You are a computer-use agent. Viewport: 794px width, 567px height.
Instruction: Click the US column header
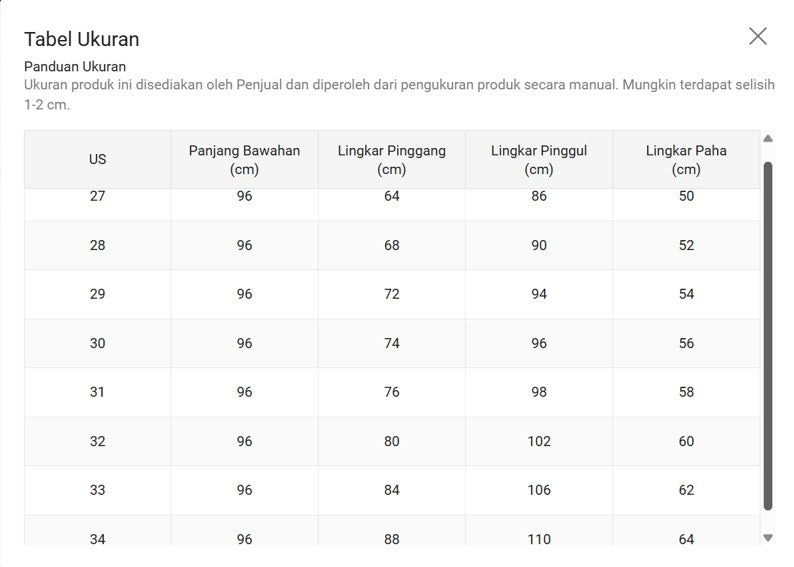click(x=97, y=159)
